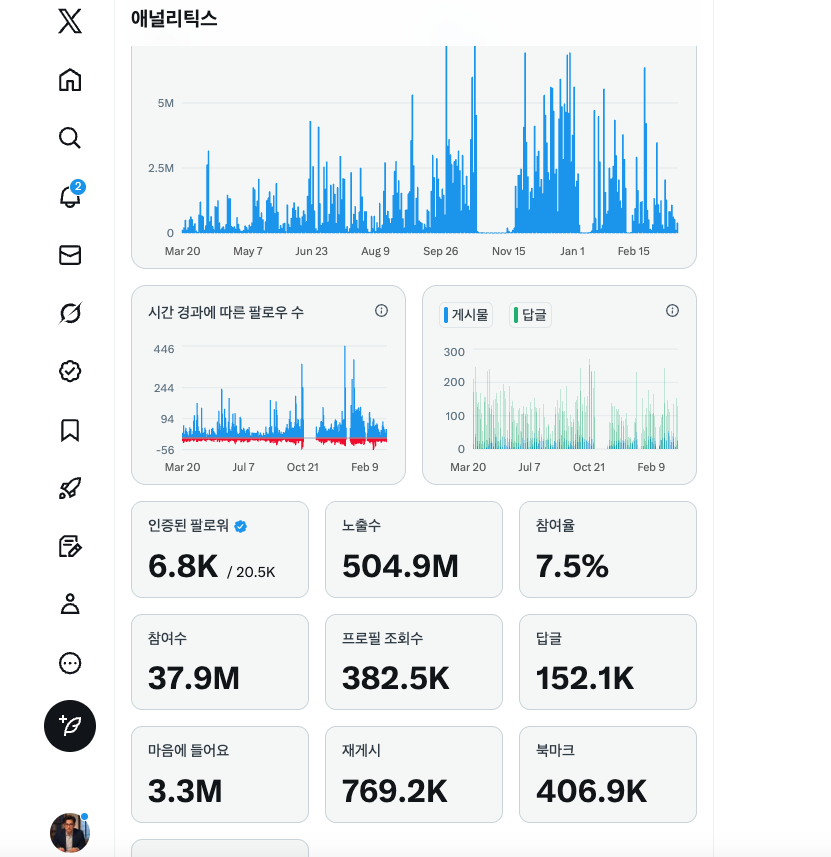Select the Grok icon in the sidebar
The image size is (831, 857).
[69, 312]
